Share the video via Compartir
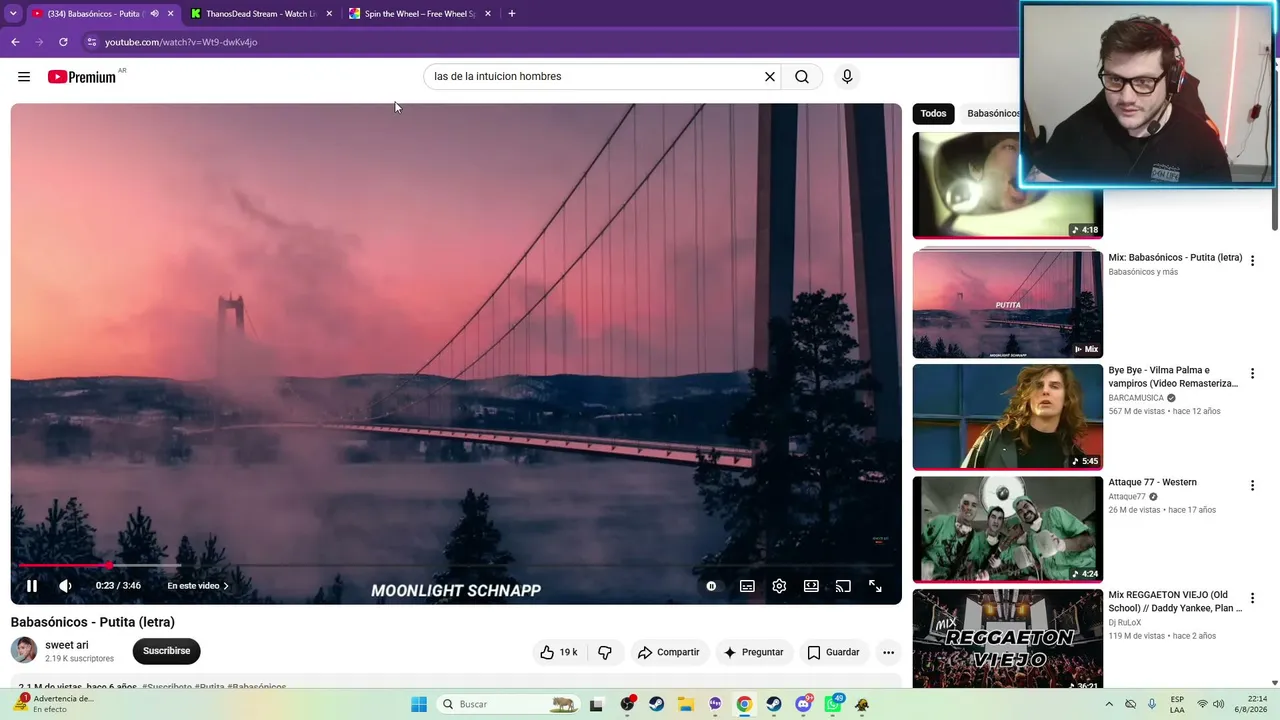1280x720 pixels. coord(668,652)
